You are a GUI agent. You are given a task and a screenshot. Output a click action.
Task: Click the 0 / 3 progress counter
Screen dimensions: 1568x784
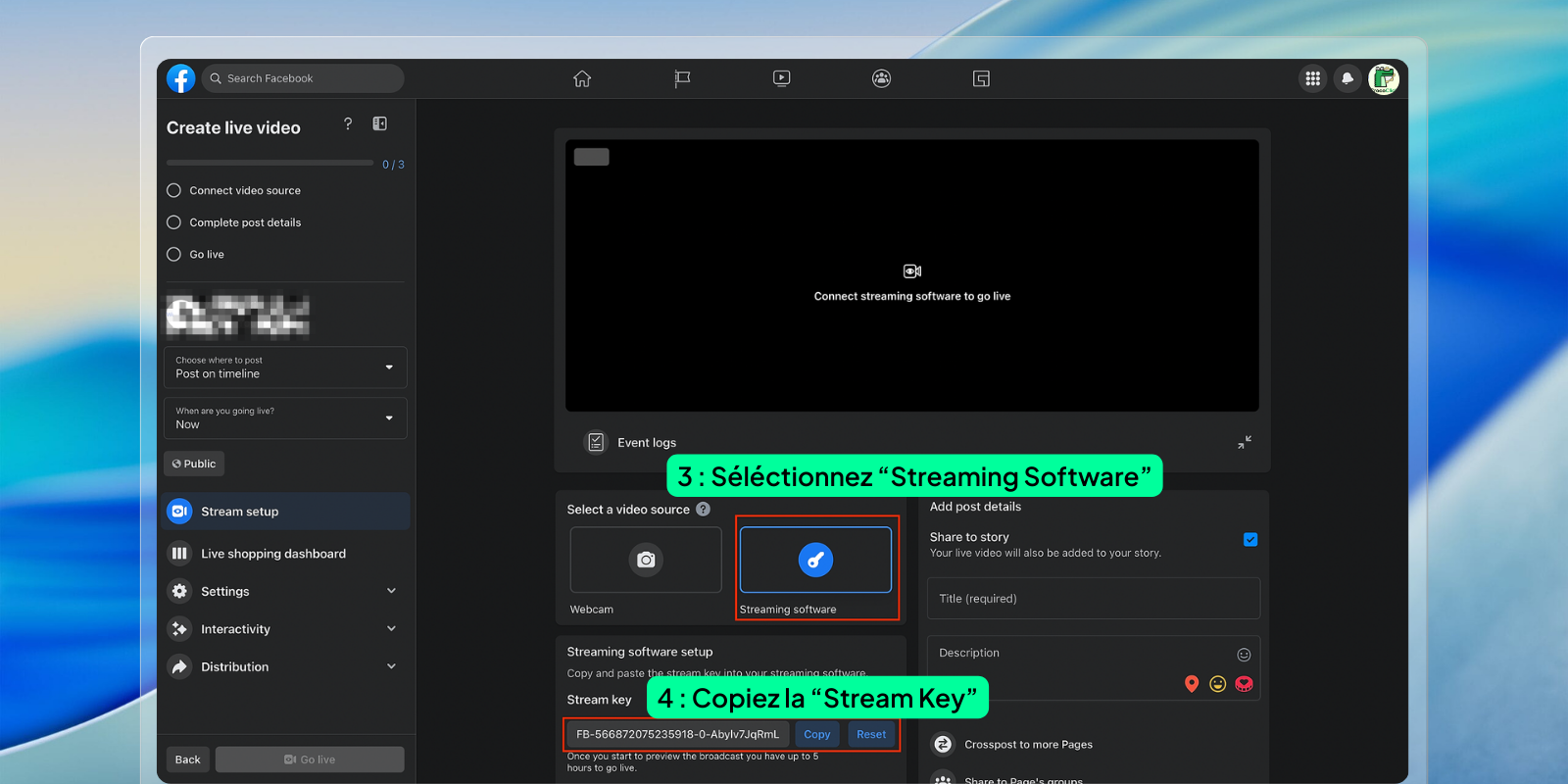click(393, 165)
